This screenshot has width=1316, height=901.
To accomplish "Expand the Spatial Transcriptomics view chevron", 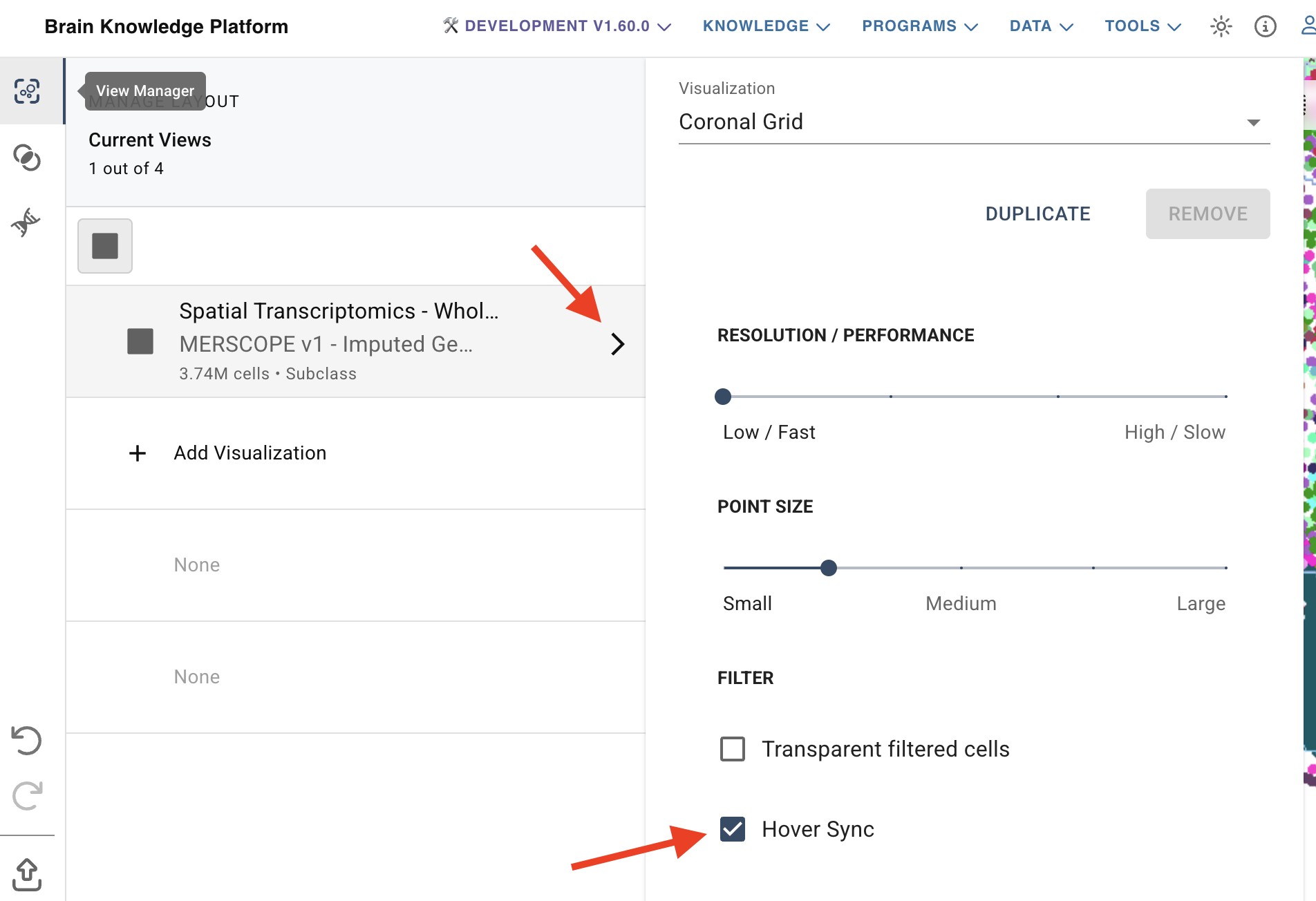I will coord(618,343).
